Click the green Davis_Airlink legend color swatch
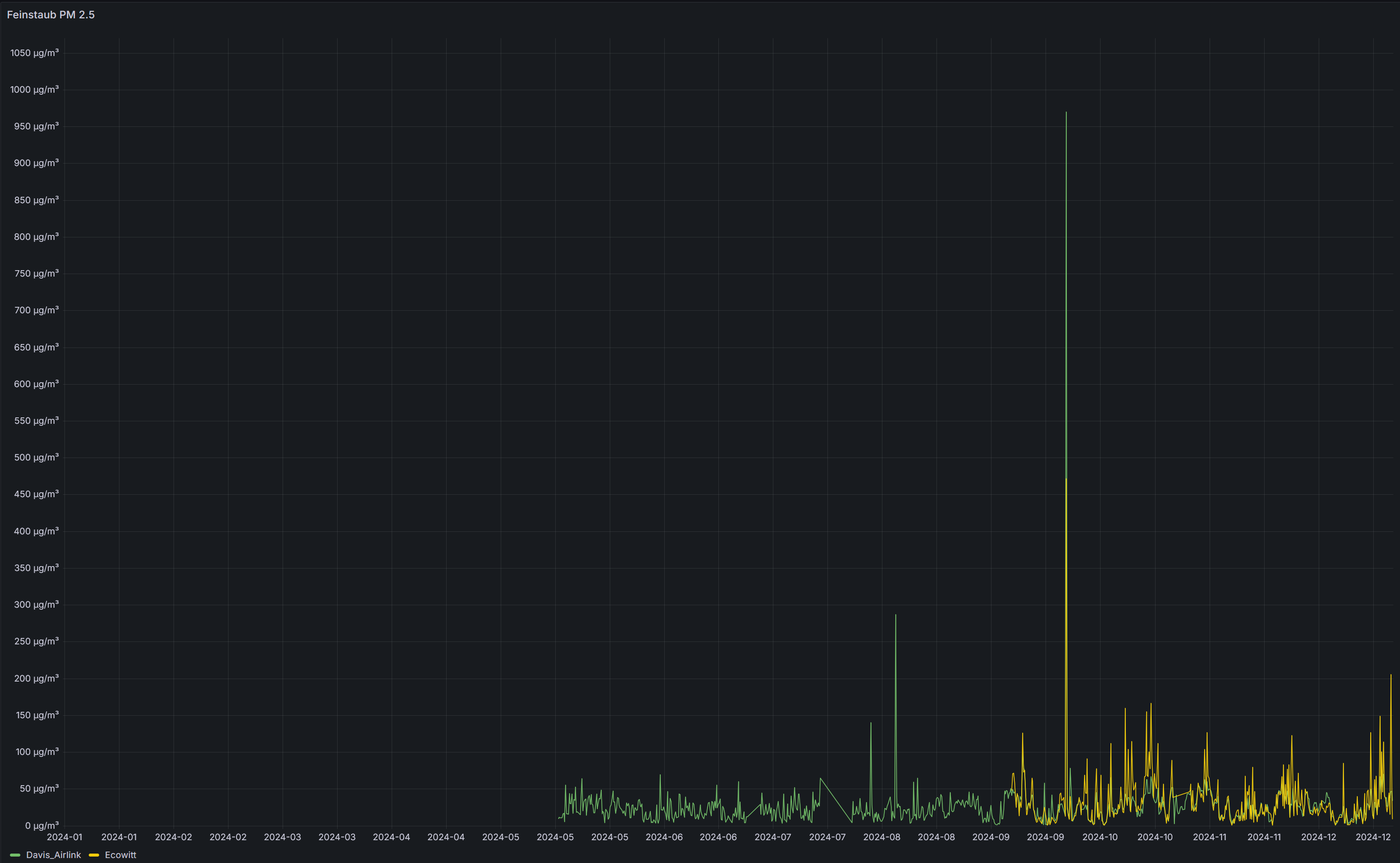The height and width of the screenshot is (863, 1400). click(x=15, y=855)
